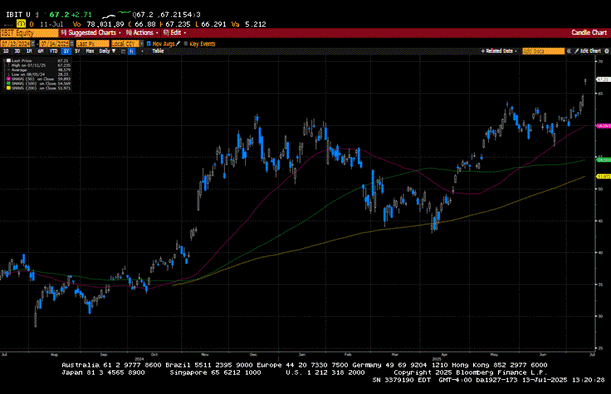Toggle the Key Events checkbox
611x394 pixels.
185,44
